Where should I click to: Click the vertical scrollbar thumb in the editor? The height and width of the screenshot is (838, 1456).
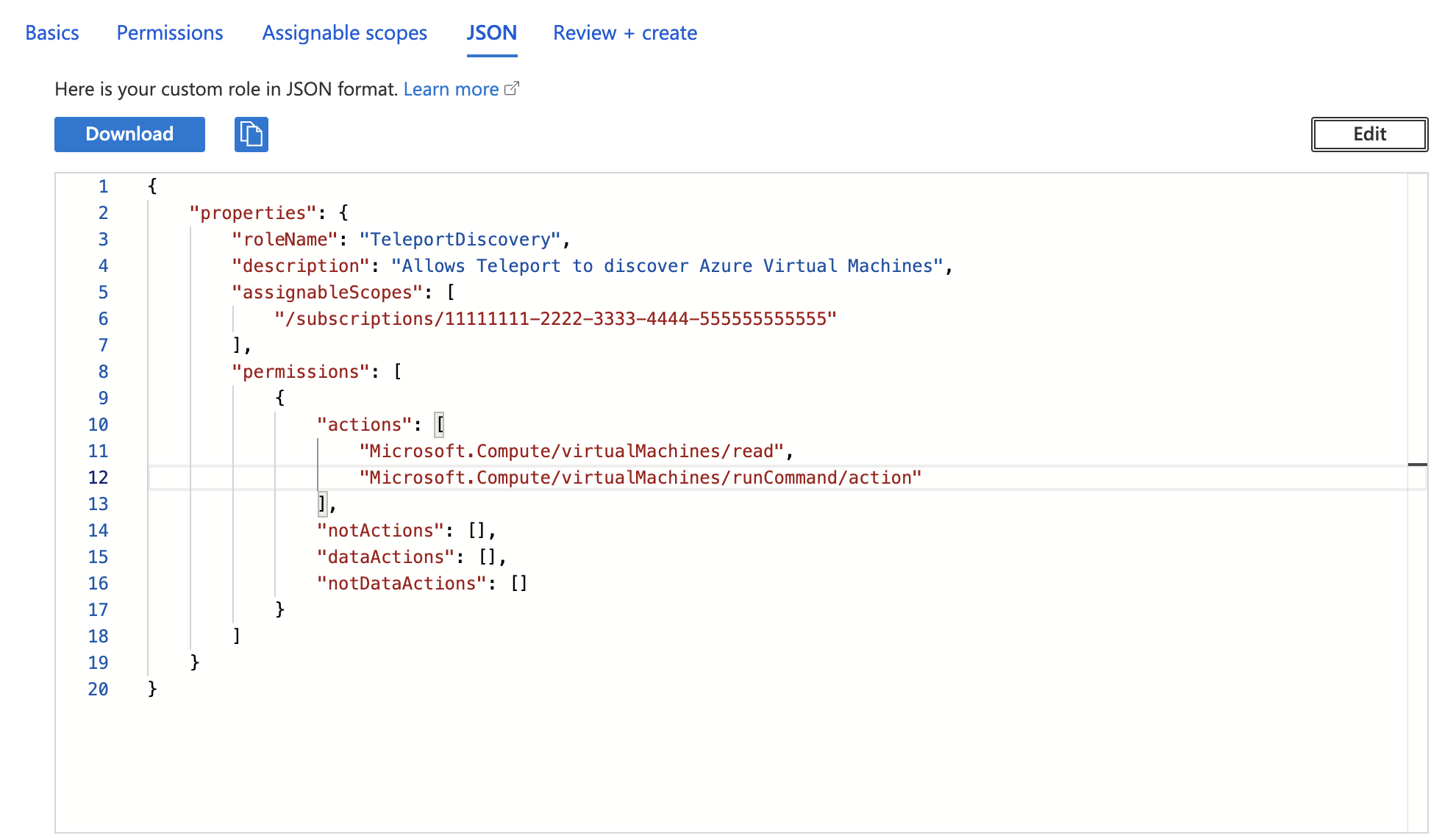point(1418,465)
